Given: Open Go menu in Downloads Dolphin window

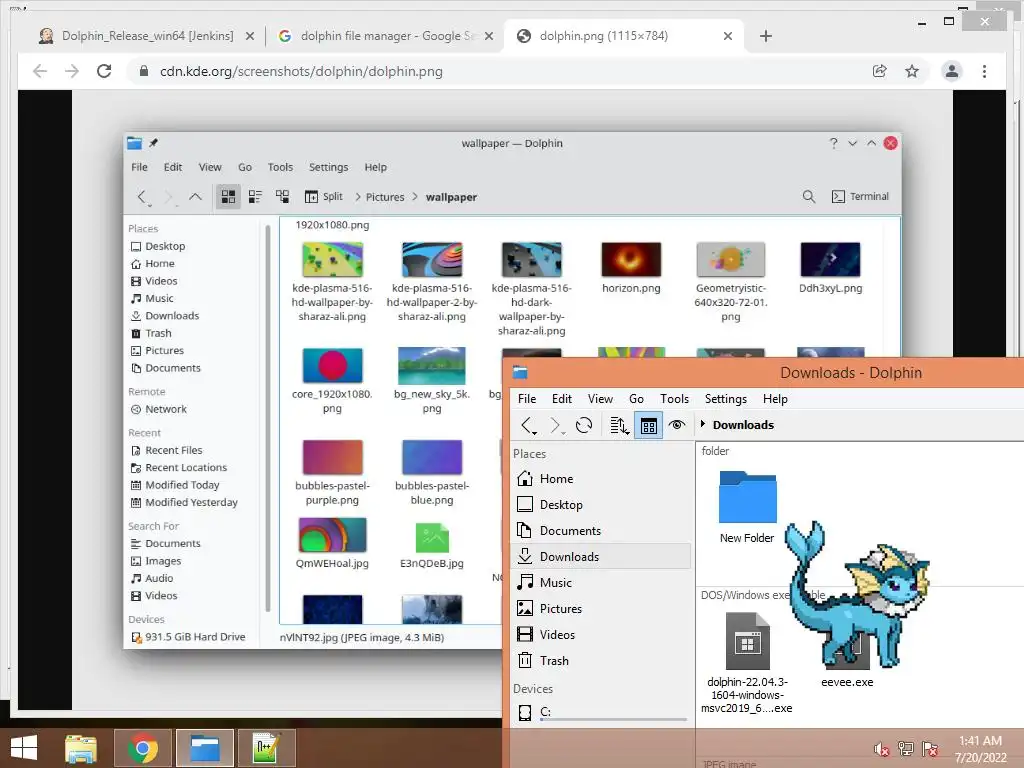Looking at the screenshot, I should coord(636,399).
